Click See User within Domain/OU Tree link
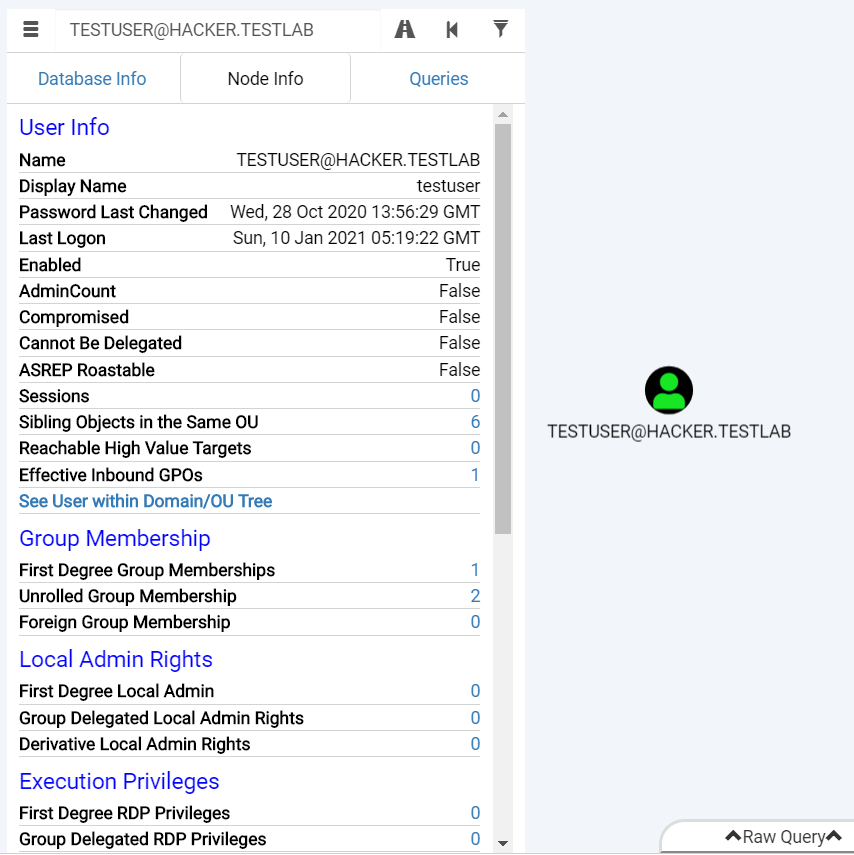This screenshot has width=854, height=855. (146, 501)
